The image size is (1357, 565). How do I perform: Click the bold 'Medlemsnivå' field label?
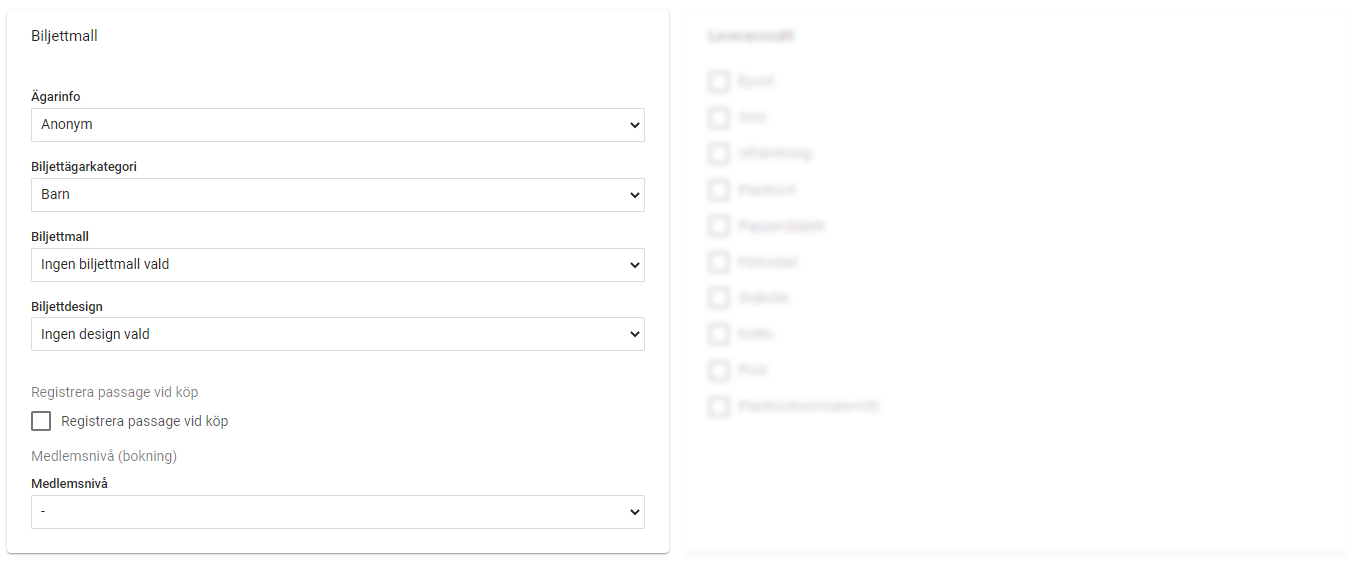69,484
